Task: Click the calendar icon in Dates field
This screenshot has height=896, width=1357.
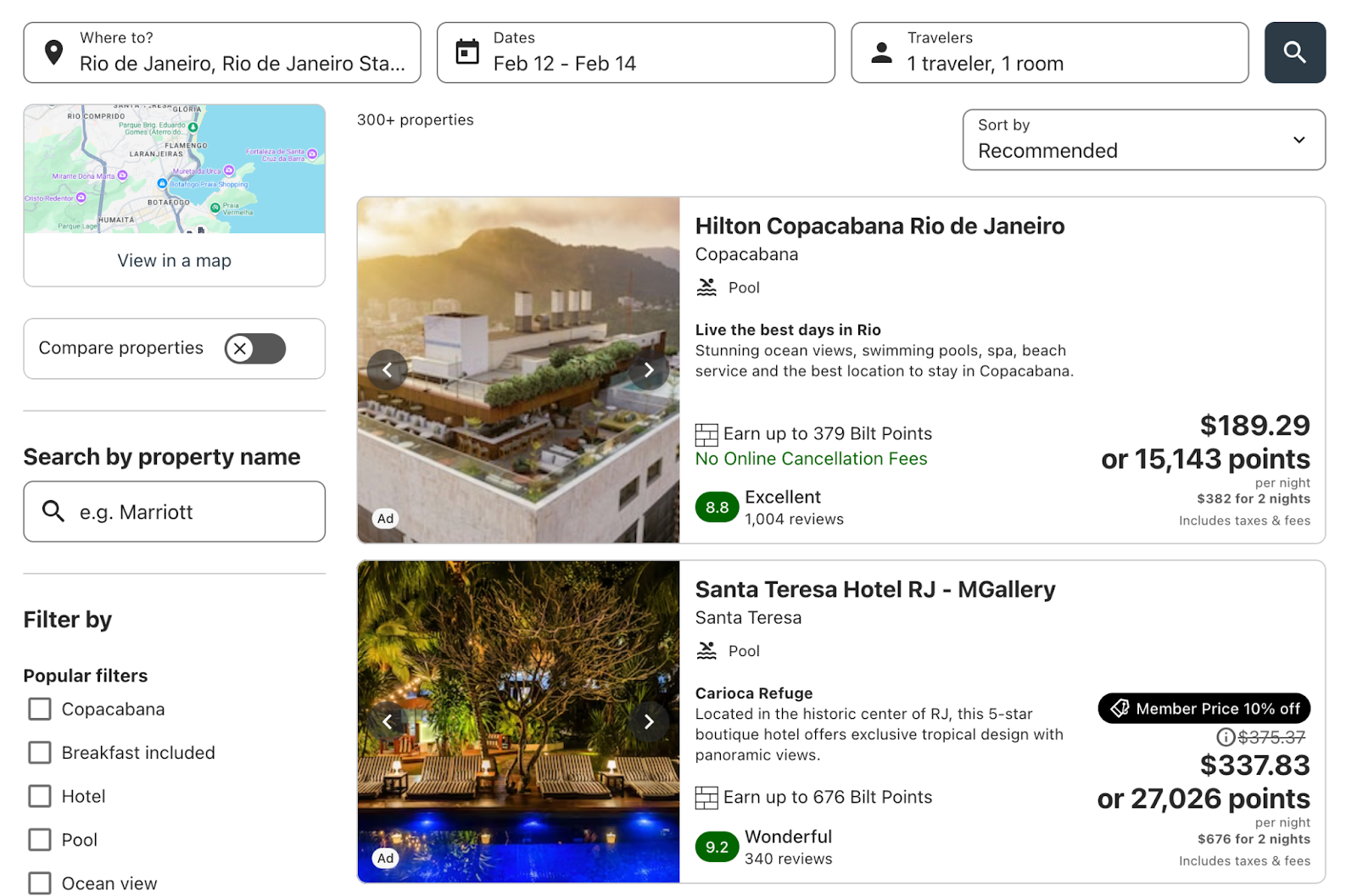Action: coord(467,52)
